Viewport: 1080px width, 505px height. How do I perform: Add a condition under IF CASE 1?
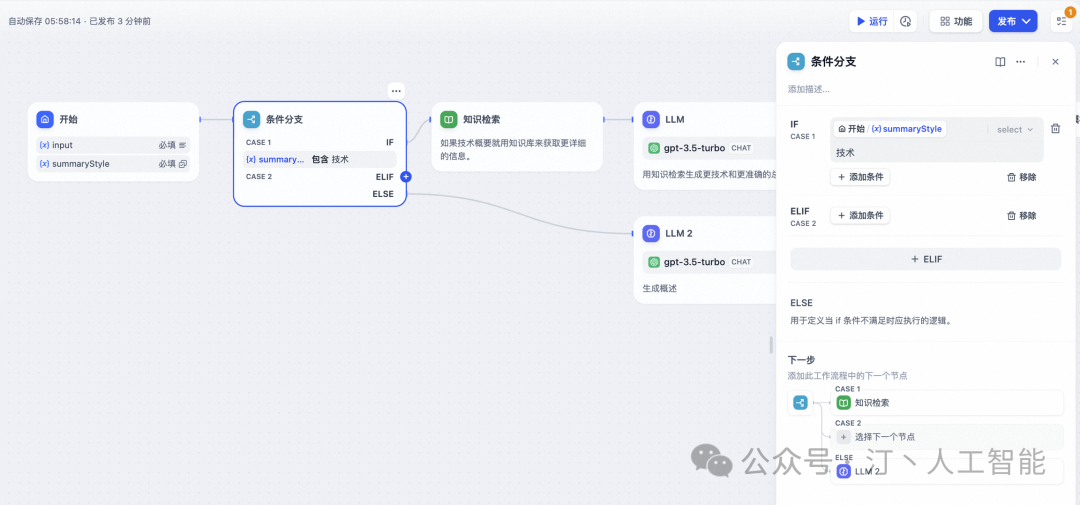pyautogui.click(x=860, y=177)
